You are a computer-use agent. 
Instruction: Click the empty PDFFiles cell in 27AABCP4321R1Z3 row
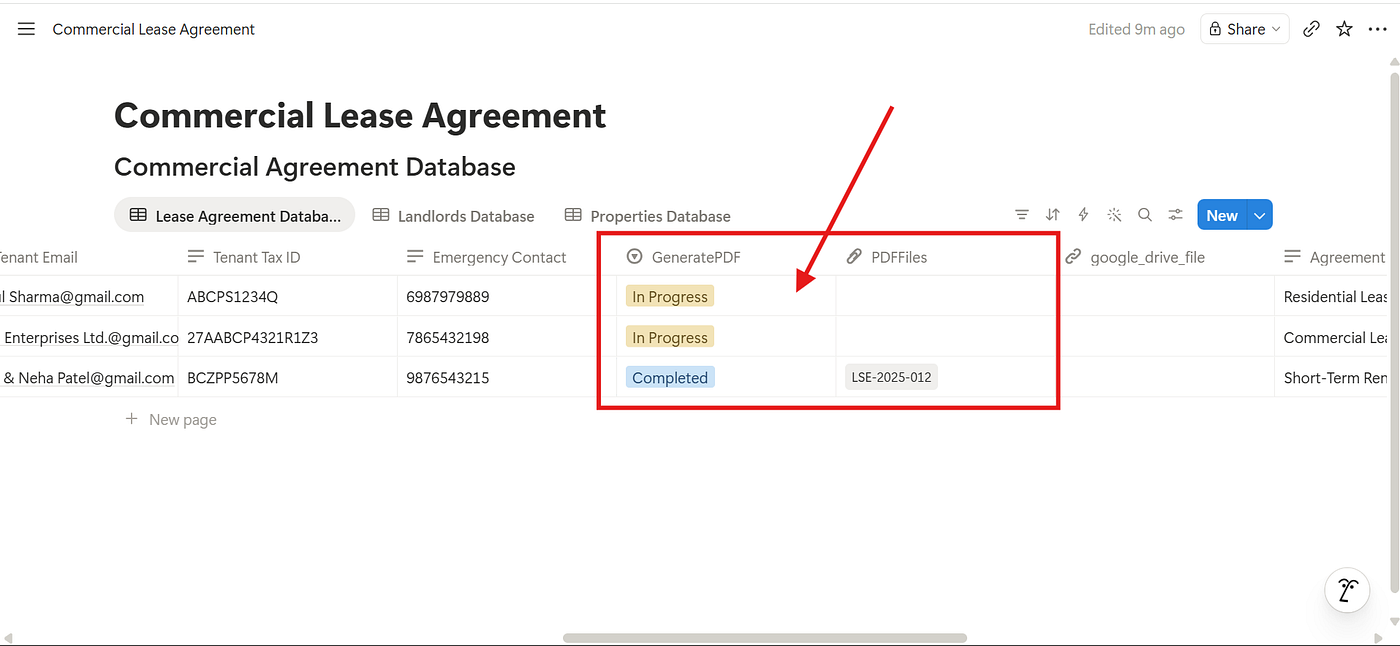click(945, 338)
